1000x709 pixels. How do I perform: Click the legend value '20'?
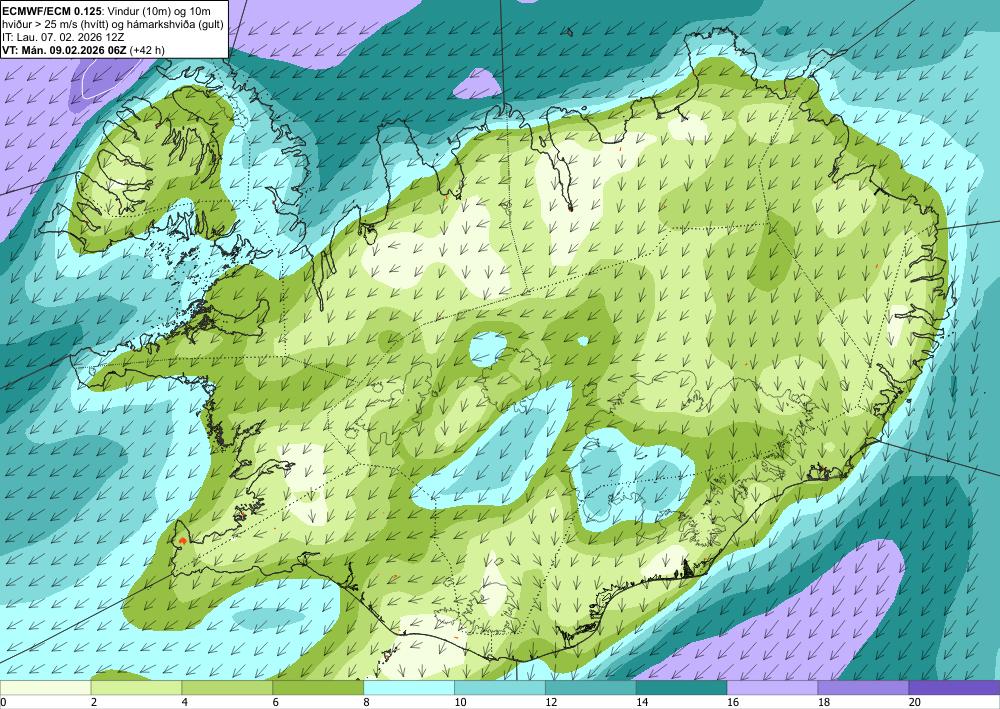[915, 702]
